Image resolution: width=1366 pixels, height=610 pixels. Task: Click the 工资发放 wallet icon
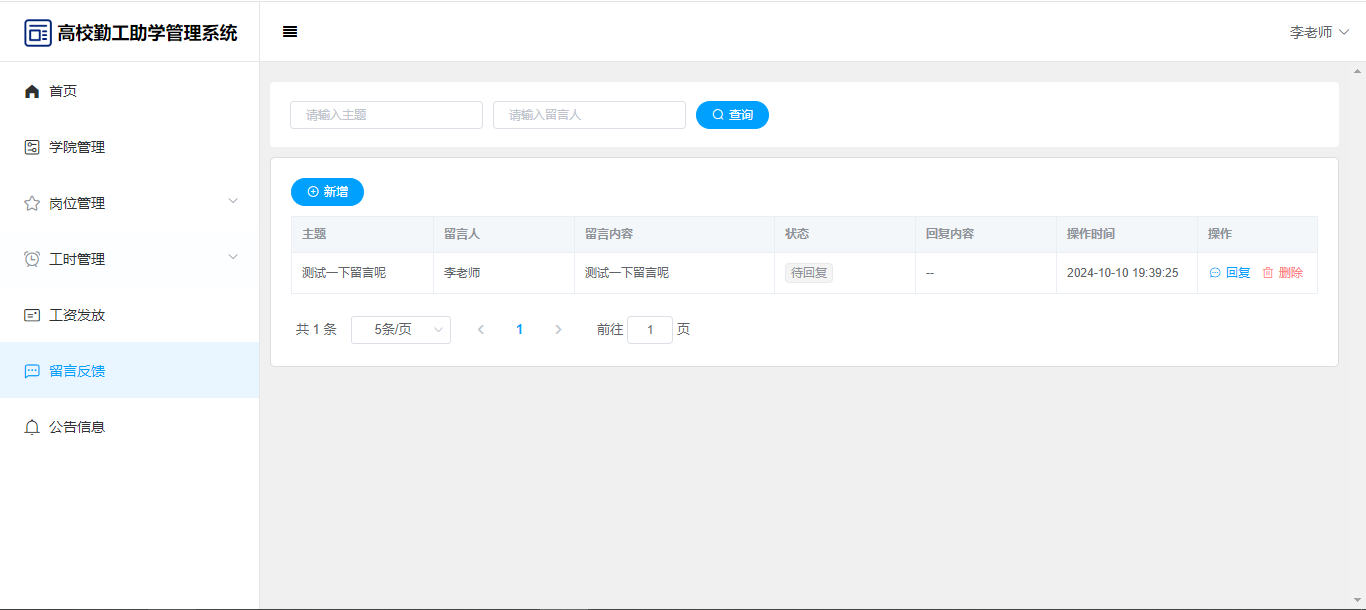pos(32,315)
